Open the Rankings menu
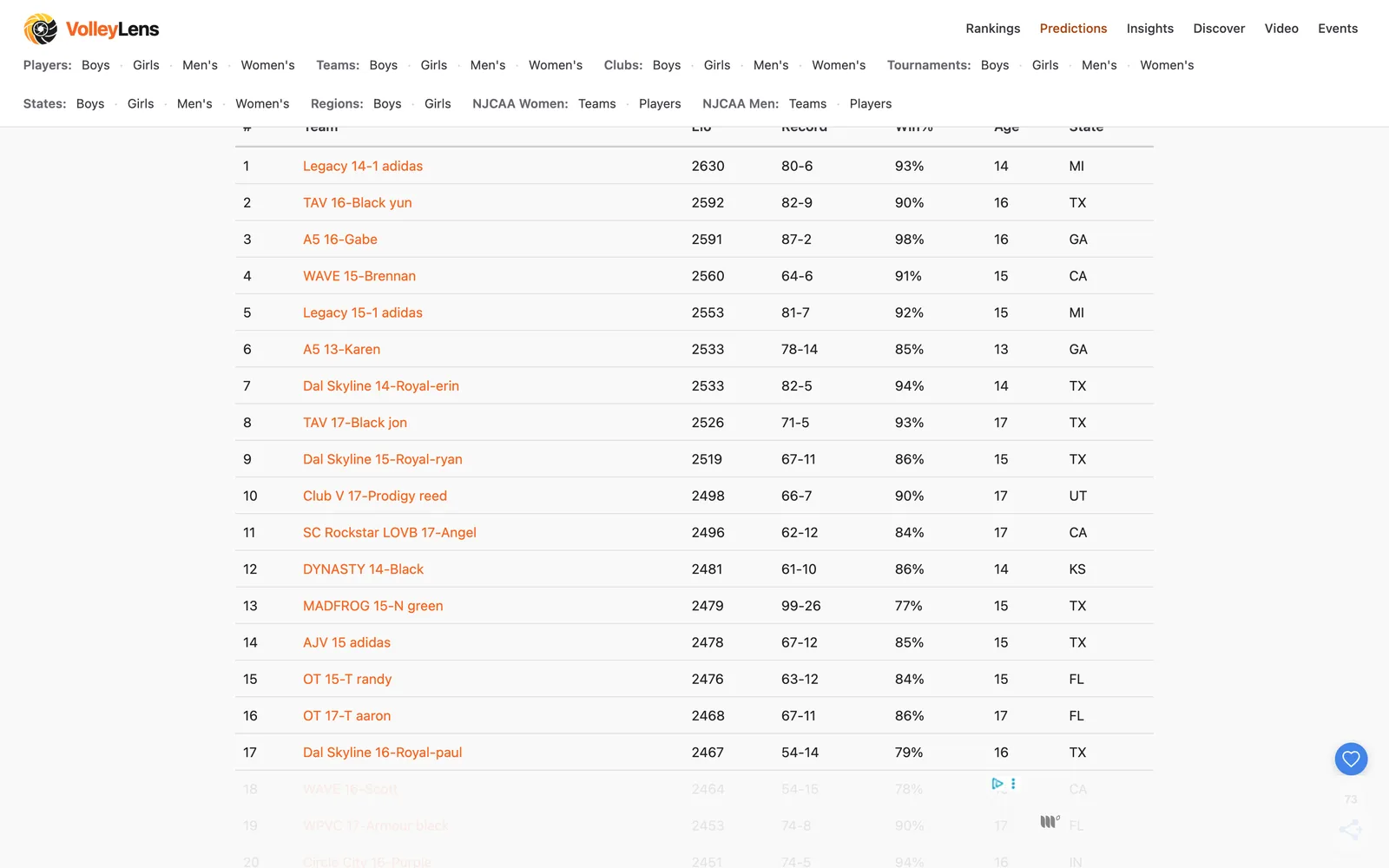The height and width of the screenshot is (868, 1389). point(993,29)
